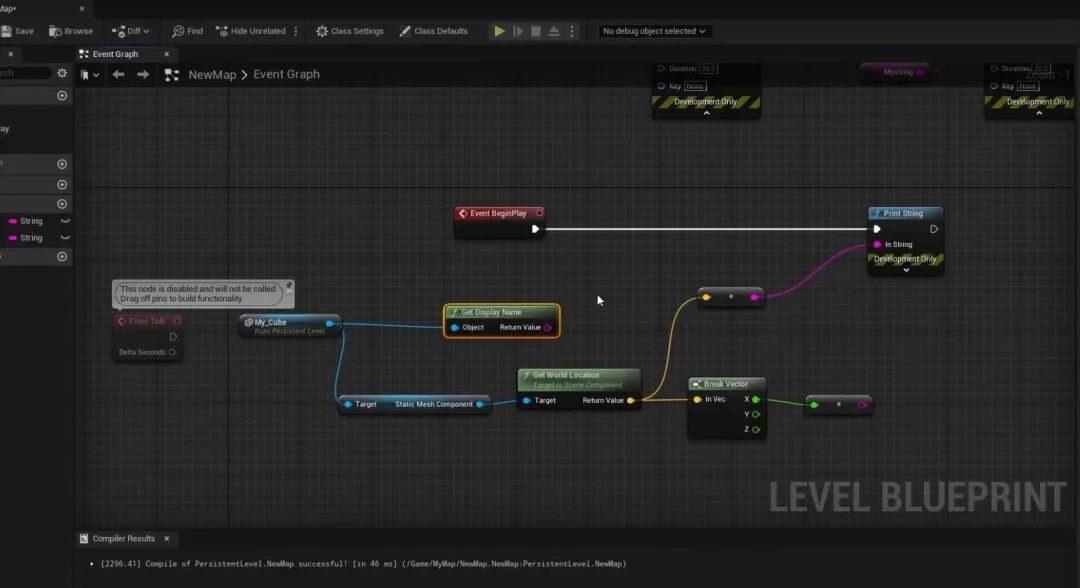Open the Diff dropdown

coord(130,31)
